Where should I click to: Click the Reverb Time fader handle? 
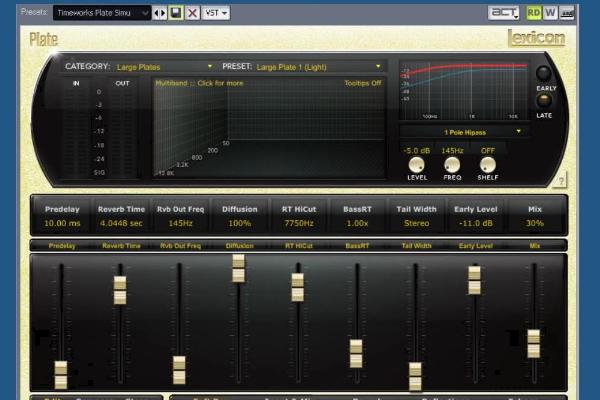tap(120, 290)
